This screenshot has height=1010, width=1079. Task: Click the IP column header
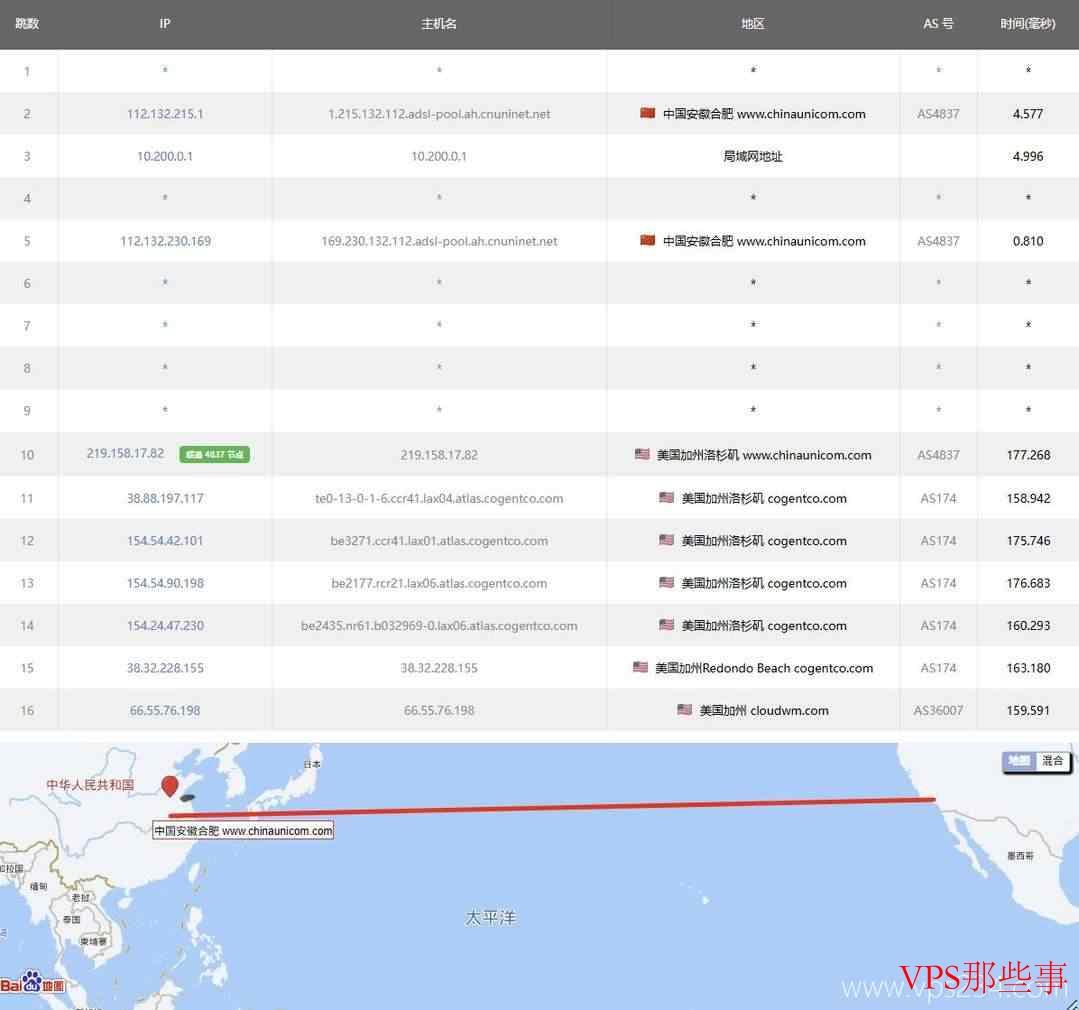point(164,23)
